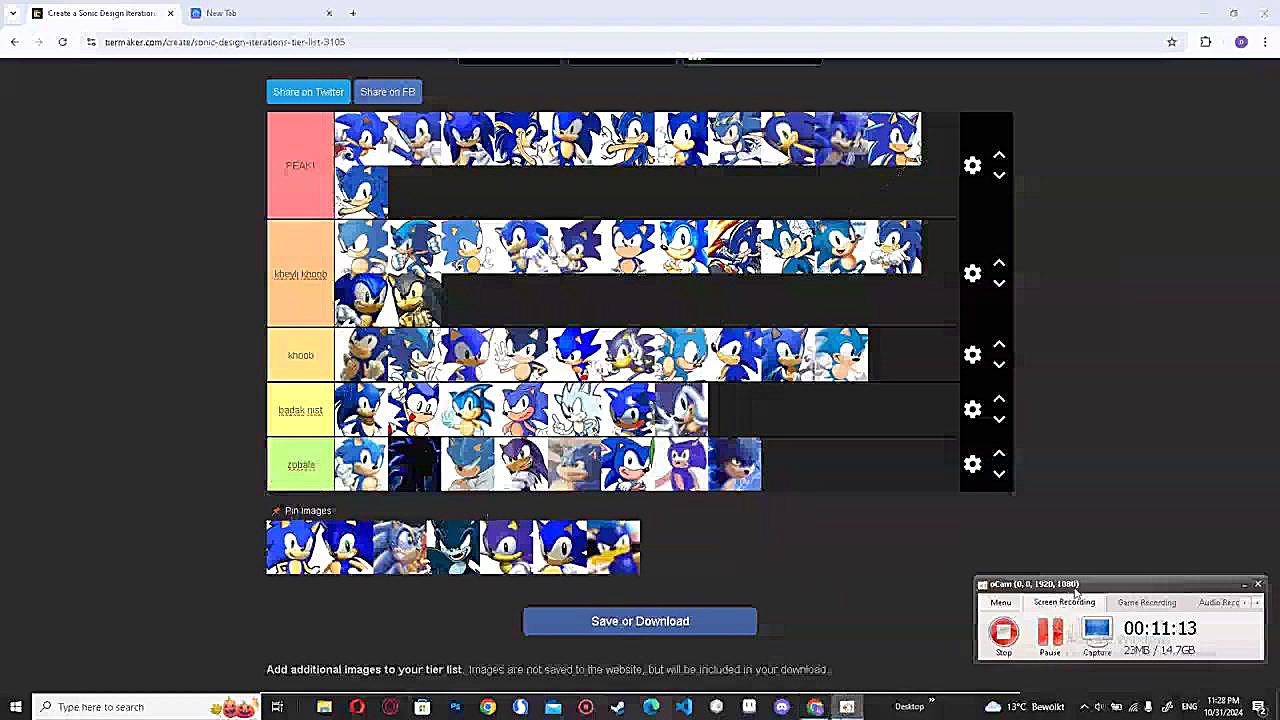The height and width of the screenshot is (720, 1280).
Task: Close the Create a Sonic Design tab
Action: [x=171, y=13]
